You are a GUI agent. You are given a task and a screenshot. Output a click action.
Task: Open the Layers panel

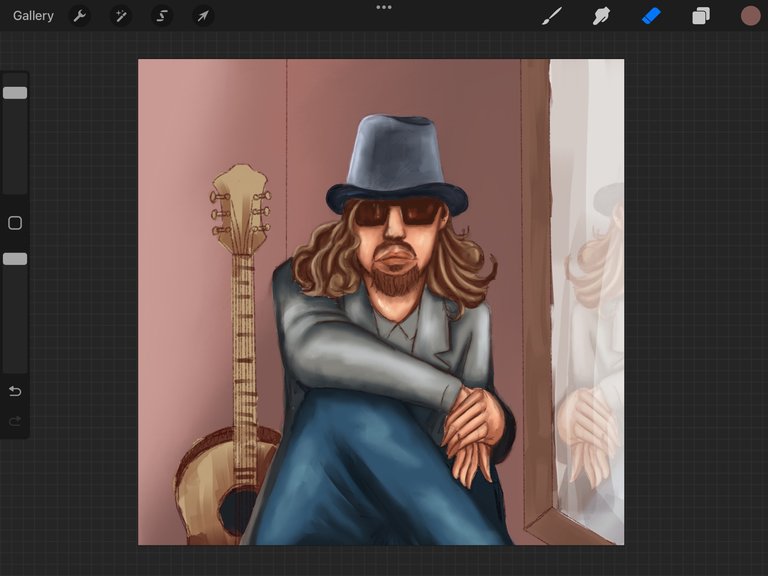tap(701, 16)
